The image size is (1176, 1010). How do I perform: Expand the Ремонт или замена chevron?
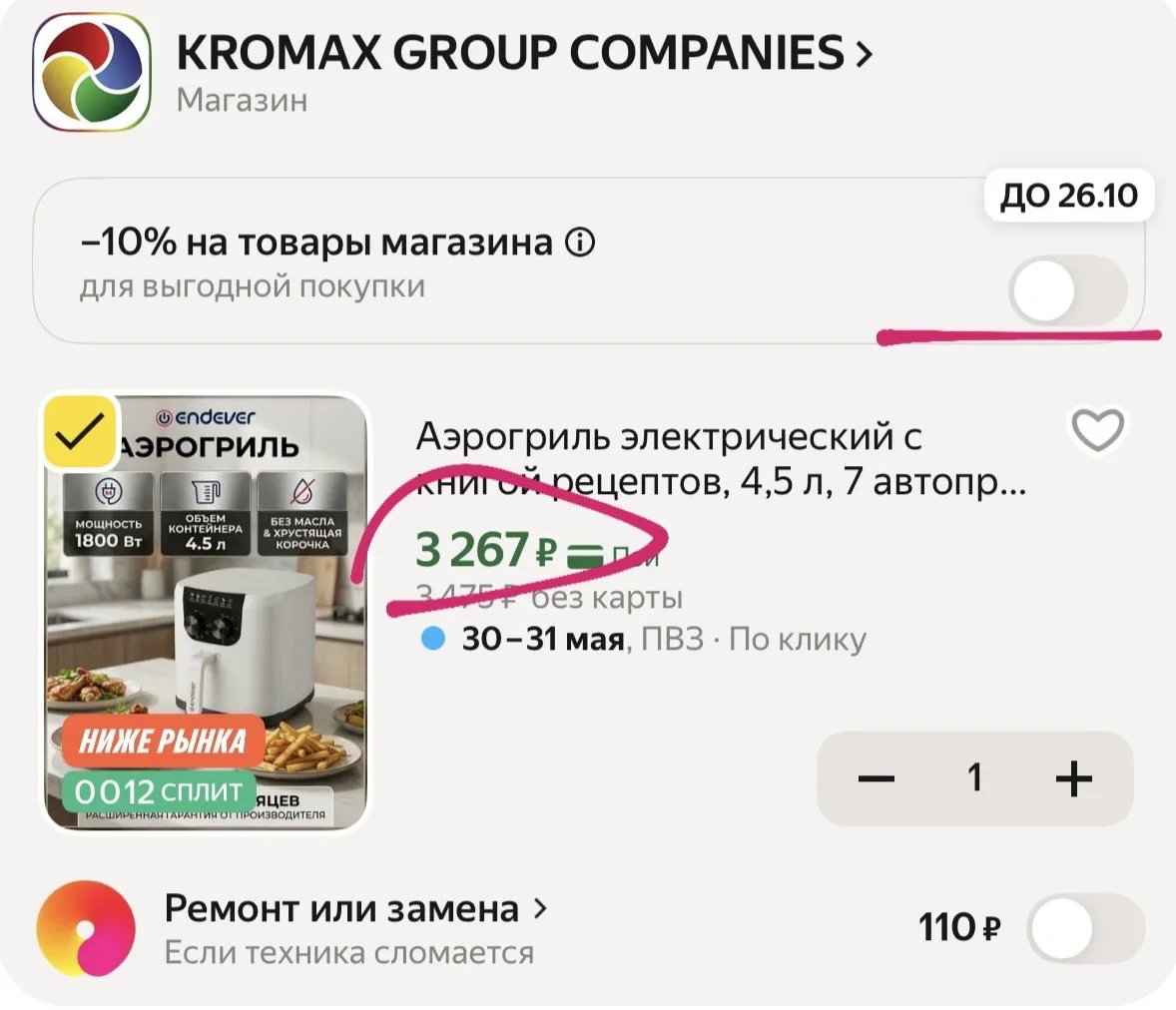coord(539,909)
